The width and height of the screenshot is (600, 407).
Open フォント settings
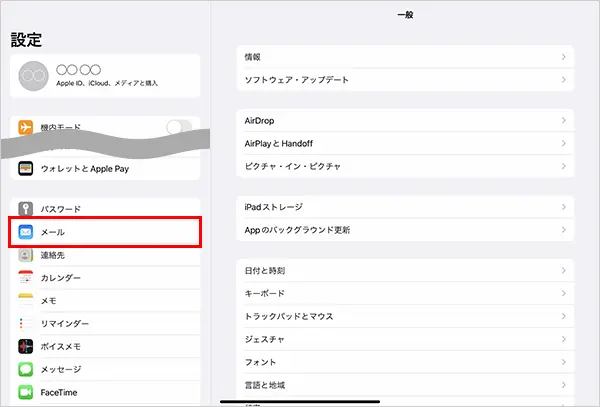[405, 362]
